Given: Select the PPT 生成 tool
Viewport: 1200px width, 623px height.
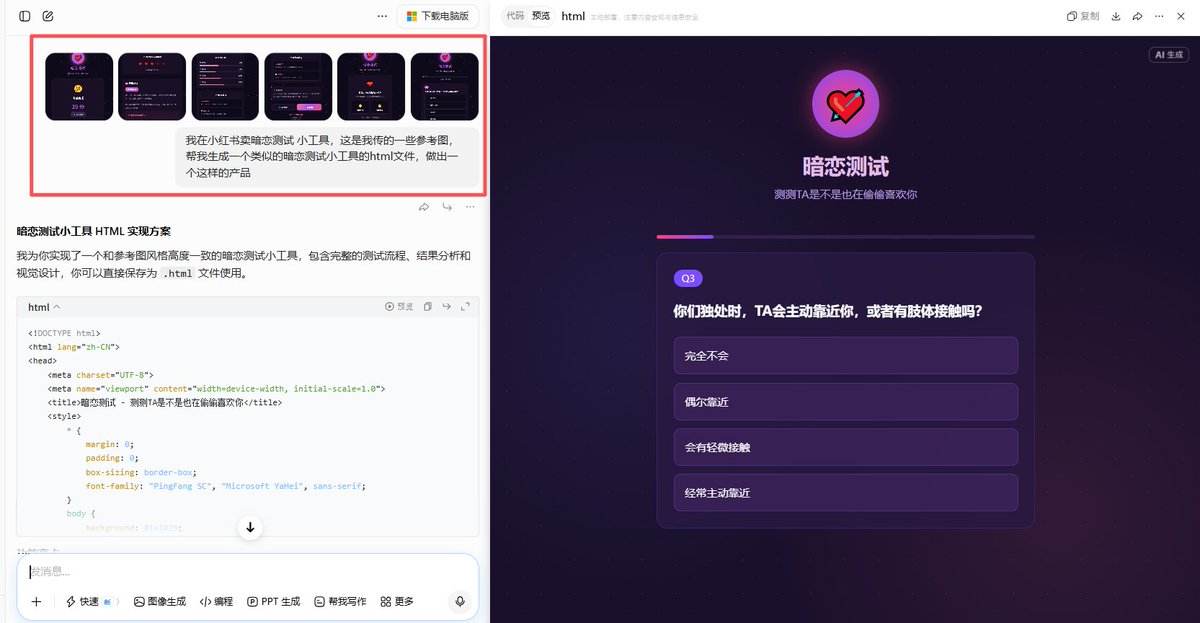Looking at the screenshot, I should pyautogui.click(x=274, y=601).
